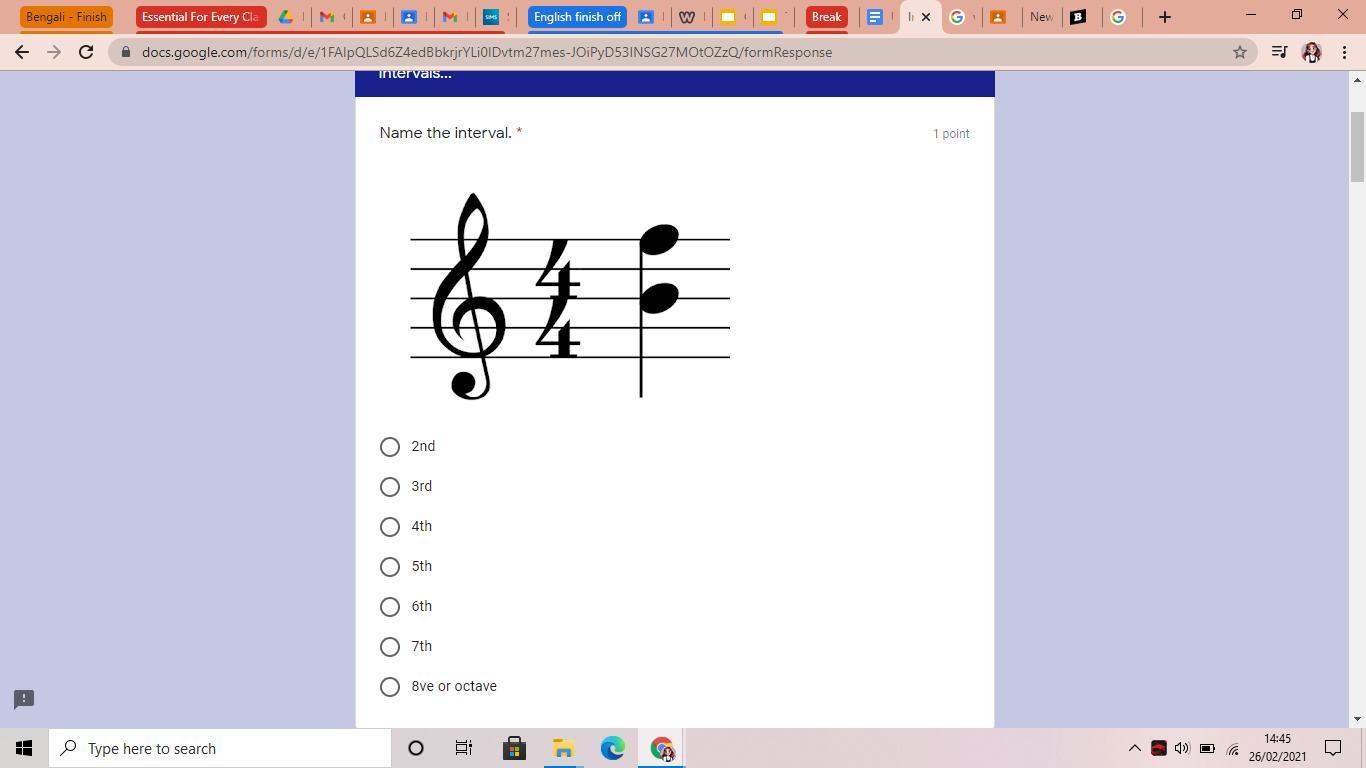This screenshot has height=768, width=1366.
Task: Open the volume control in system tray
Action: (1182, 748)
